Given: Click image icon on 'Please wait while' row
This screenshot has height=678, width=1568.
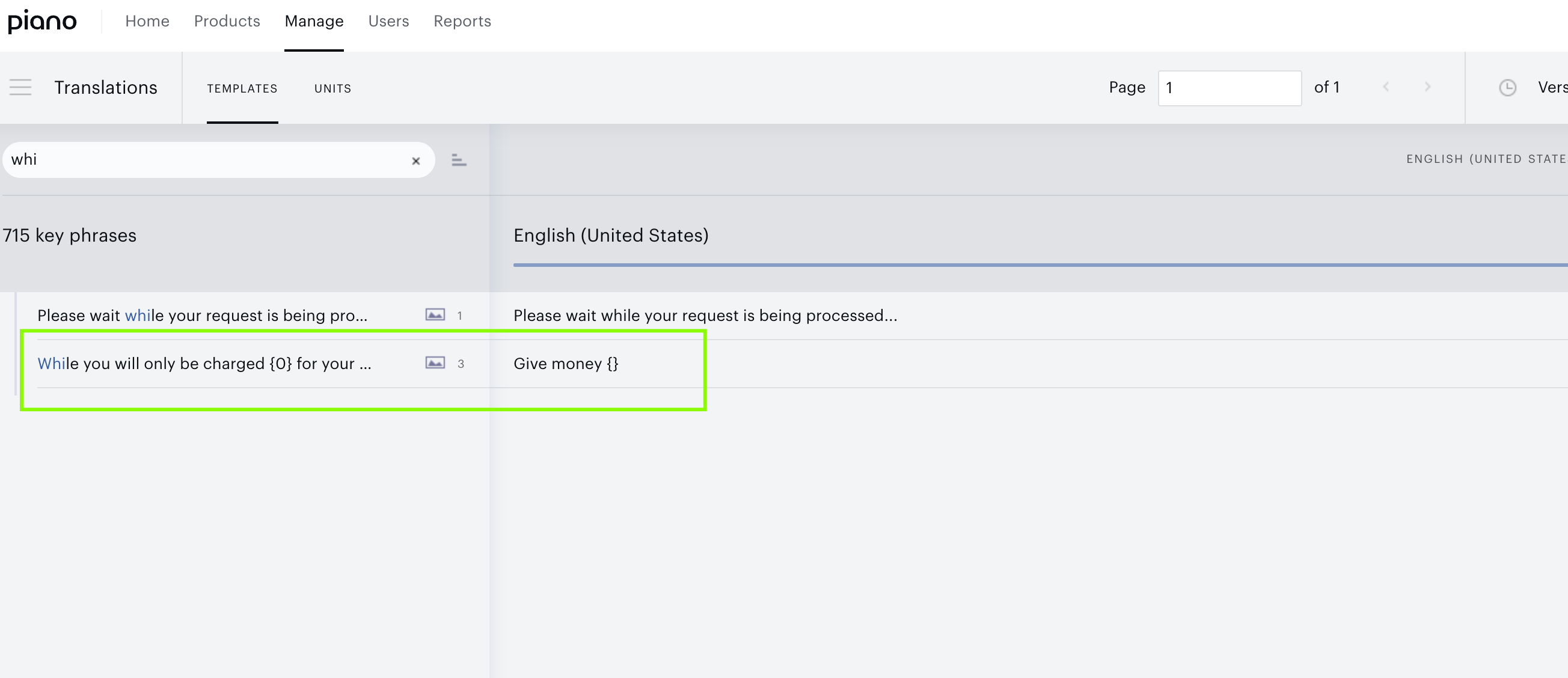Looking at the screenshot, I should [x=435, y=314].
